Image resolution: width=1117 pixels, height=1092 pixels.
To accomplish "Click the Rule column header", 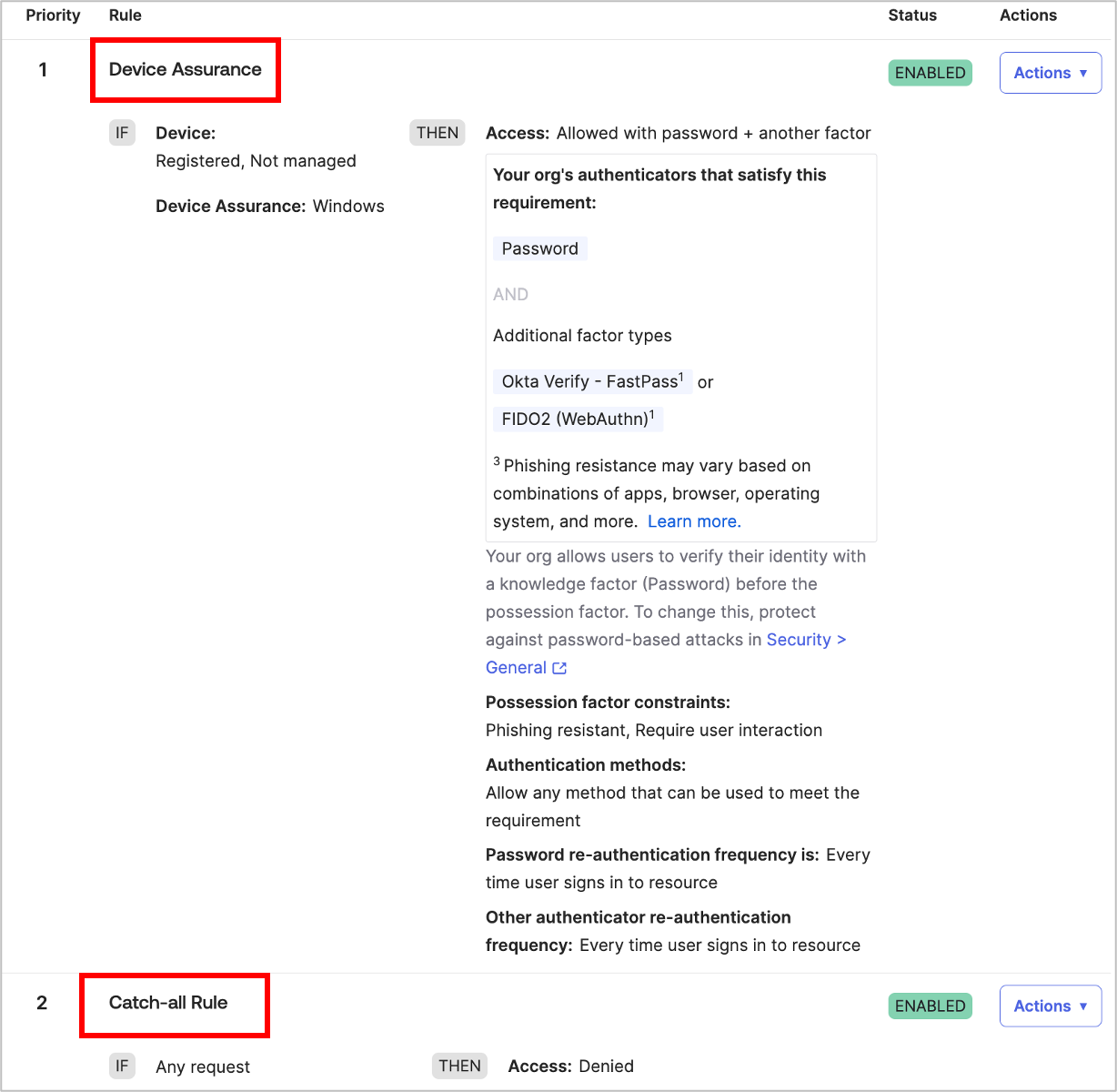I will pos(125,15).
